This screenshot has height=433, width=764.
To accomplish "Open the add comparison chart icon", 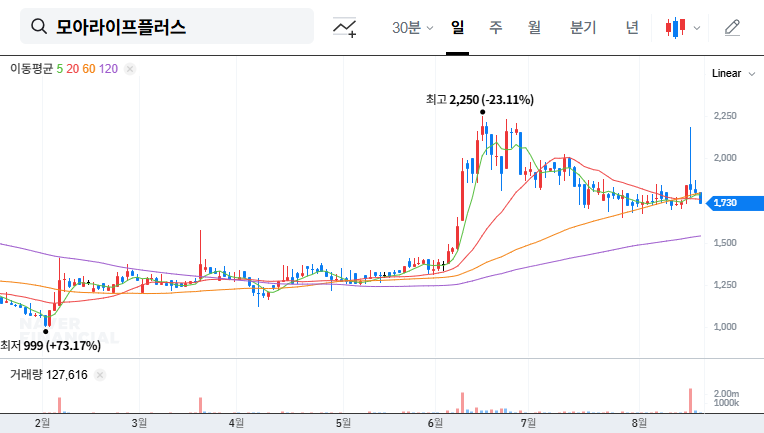I will click(345, 27).
